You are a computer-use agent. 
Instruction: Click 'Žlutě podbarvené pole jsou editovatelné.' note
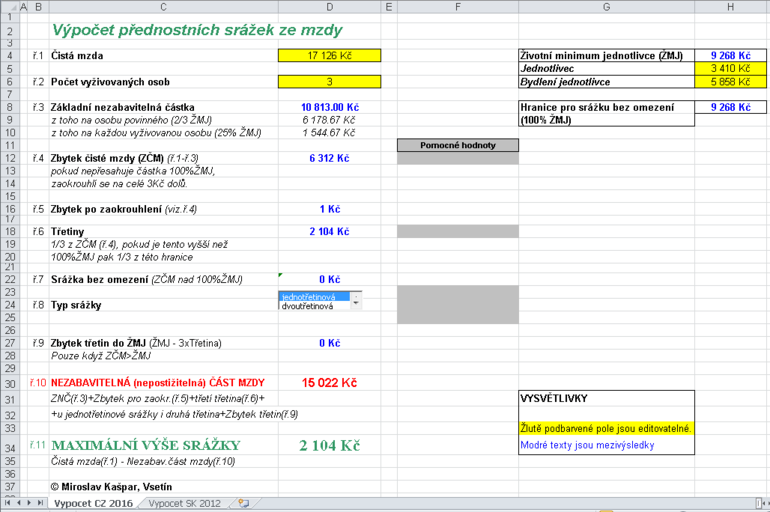point(605,429)
